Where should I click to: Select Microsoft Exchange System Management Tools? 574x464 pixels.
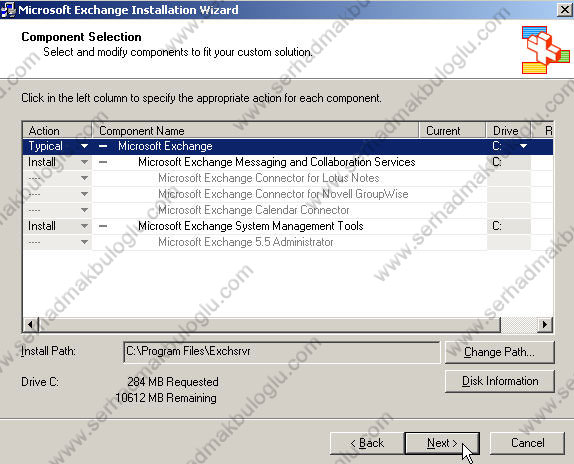[251, 226]
